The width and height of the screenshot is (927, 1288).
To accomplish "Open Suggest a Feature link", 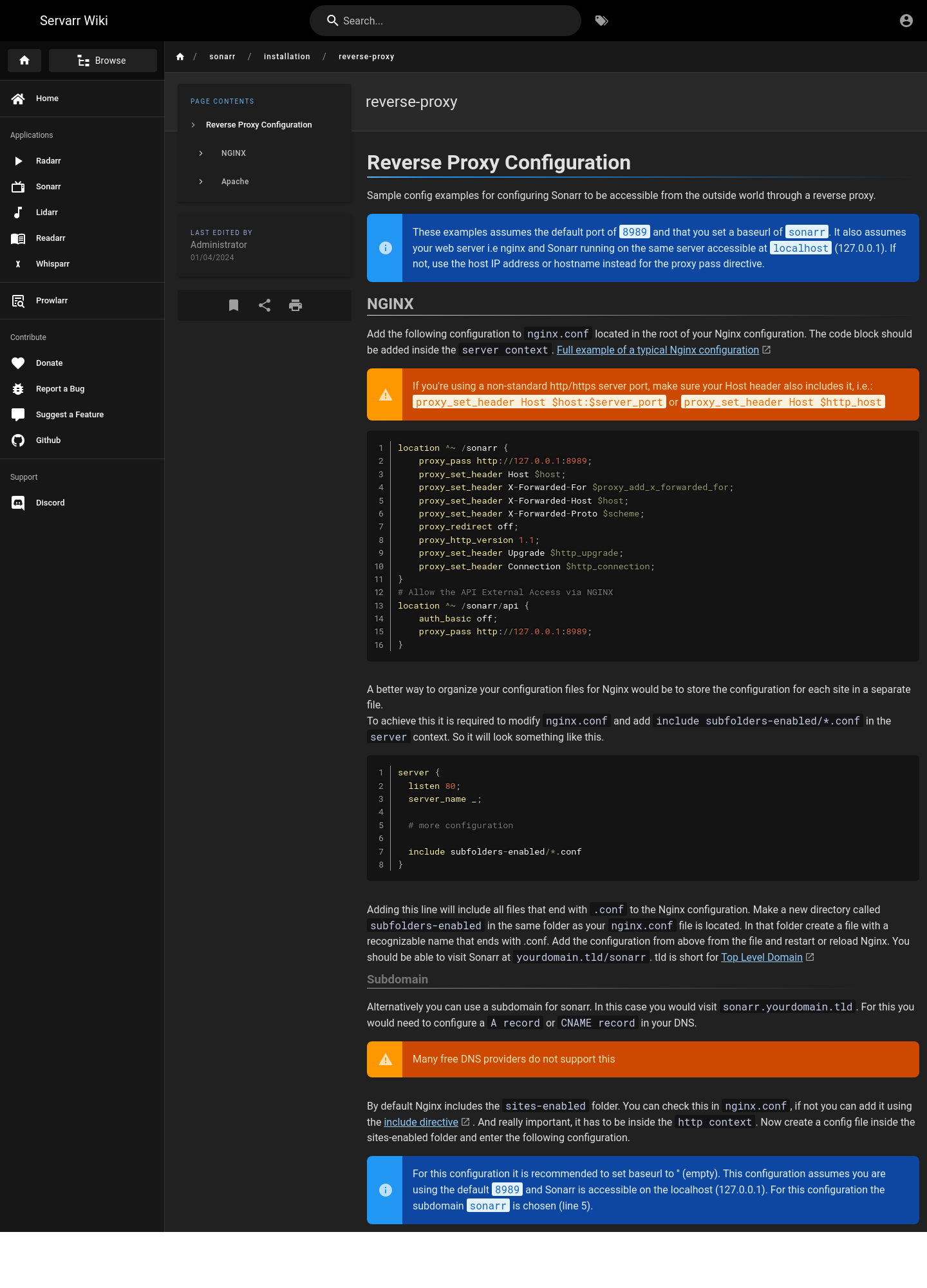I will tap(82, 415).
